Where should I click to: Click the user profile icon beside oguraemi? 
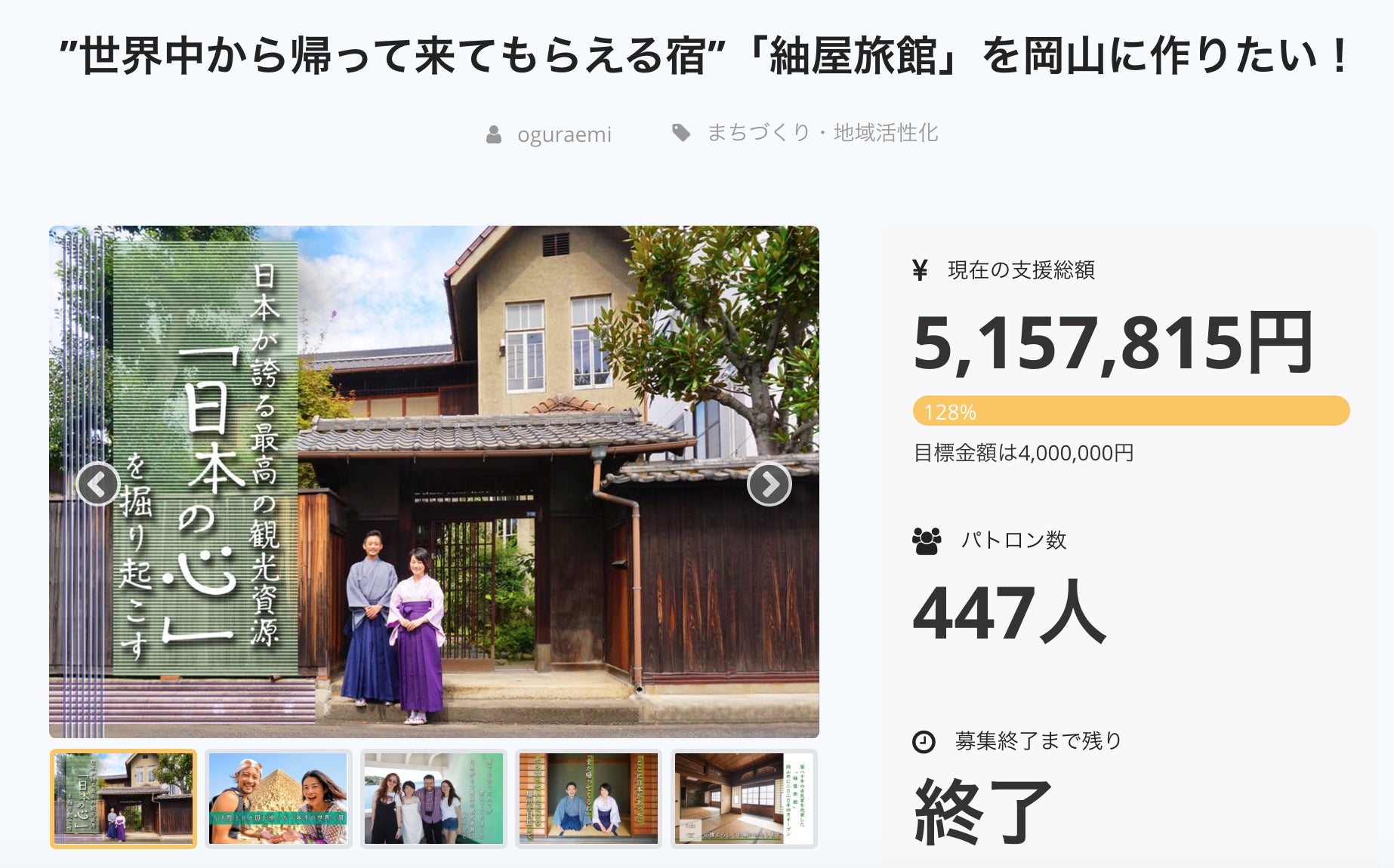(x=494, y=135)
